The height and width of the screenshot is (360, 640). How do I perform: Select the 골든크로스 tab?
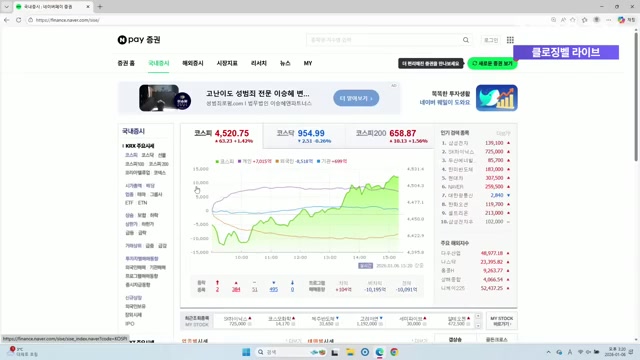tap(497, 340)
